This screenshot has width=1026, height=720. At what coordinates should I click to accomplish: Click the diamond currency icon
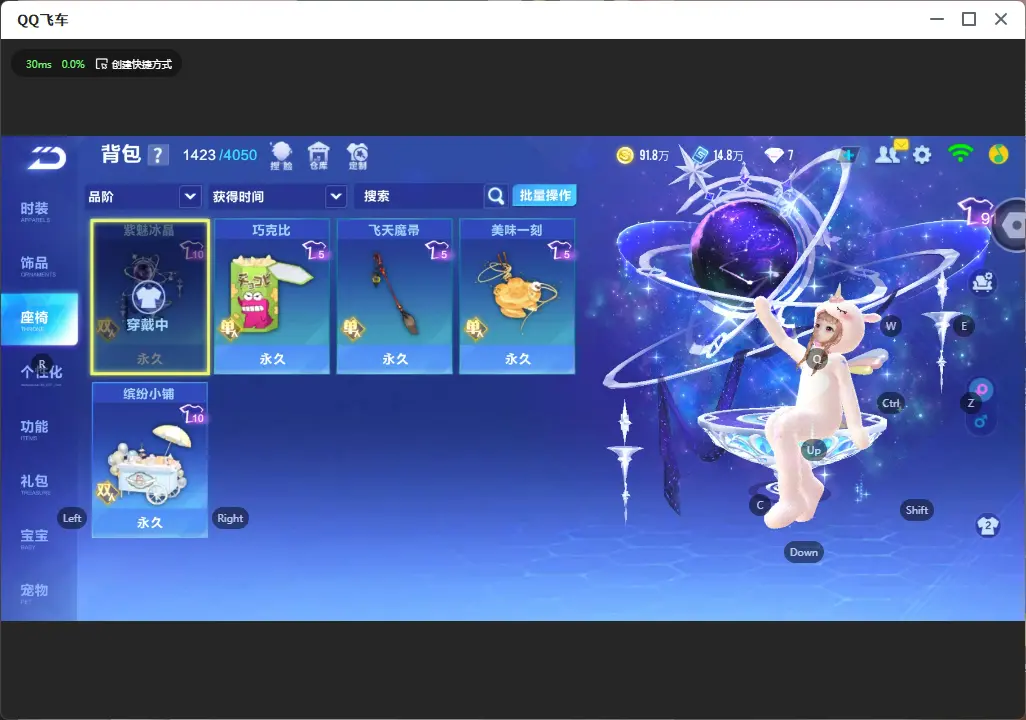tap(774, 155)
